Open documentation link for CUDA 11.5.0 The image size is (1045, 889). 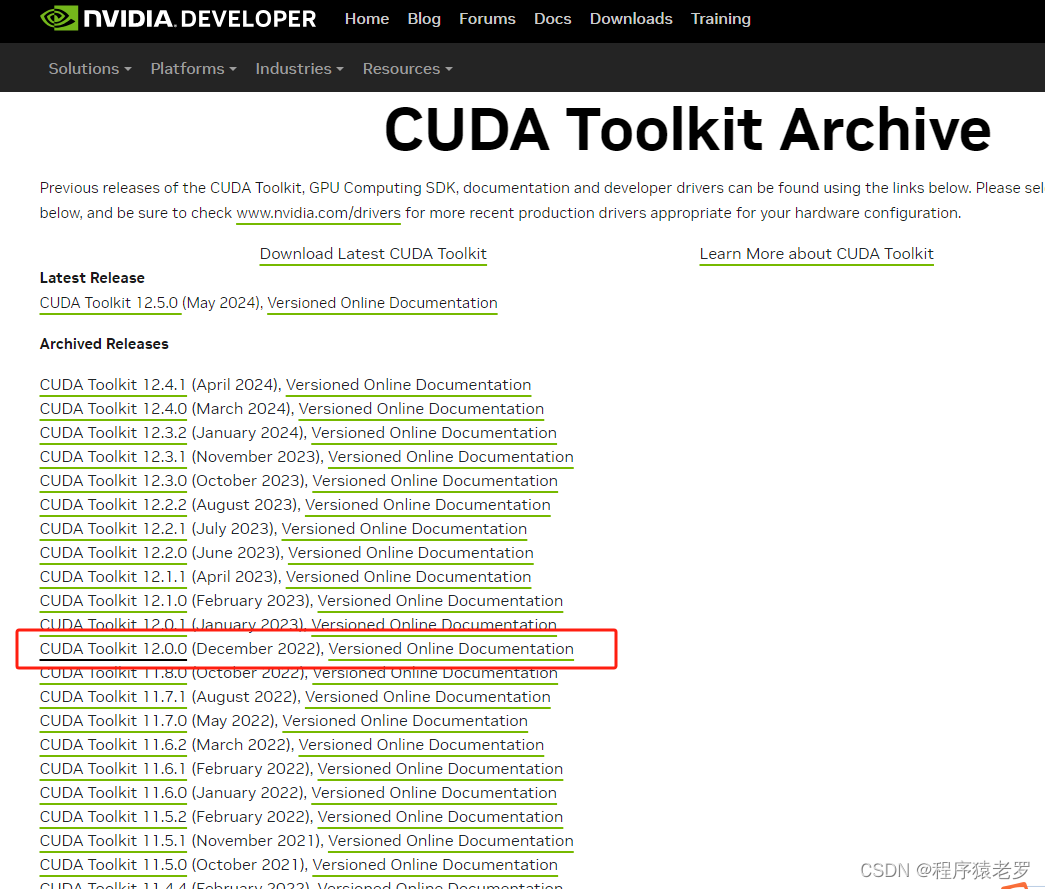pos(435,865)
